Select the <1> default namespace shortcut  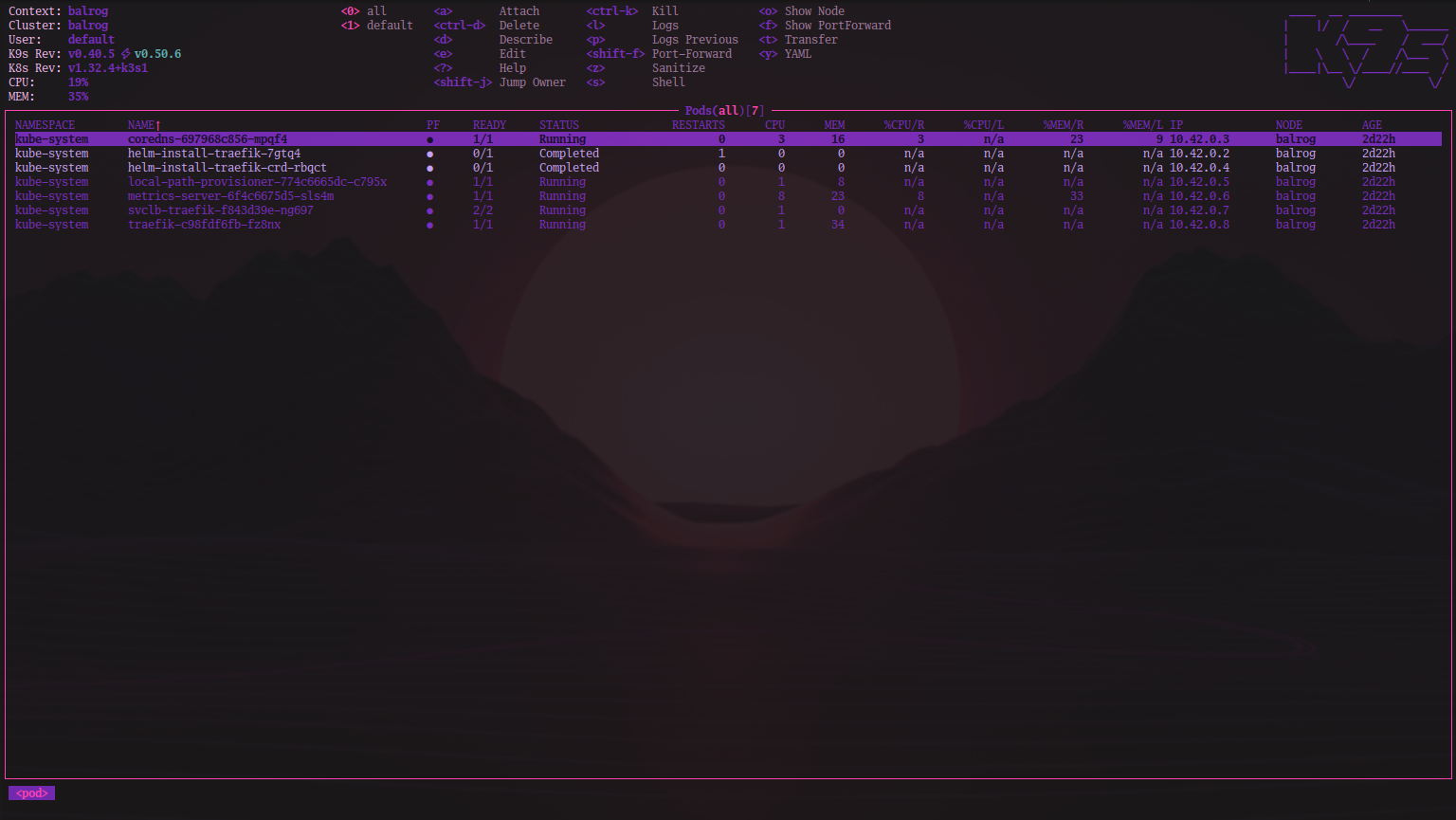pos(377,26)
